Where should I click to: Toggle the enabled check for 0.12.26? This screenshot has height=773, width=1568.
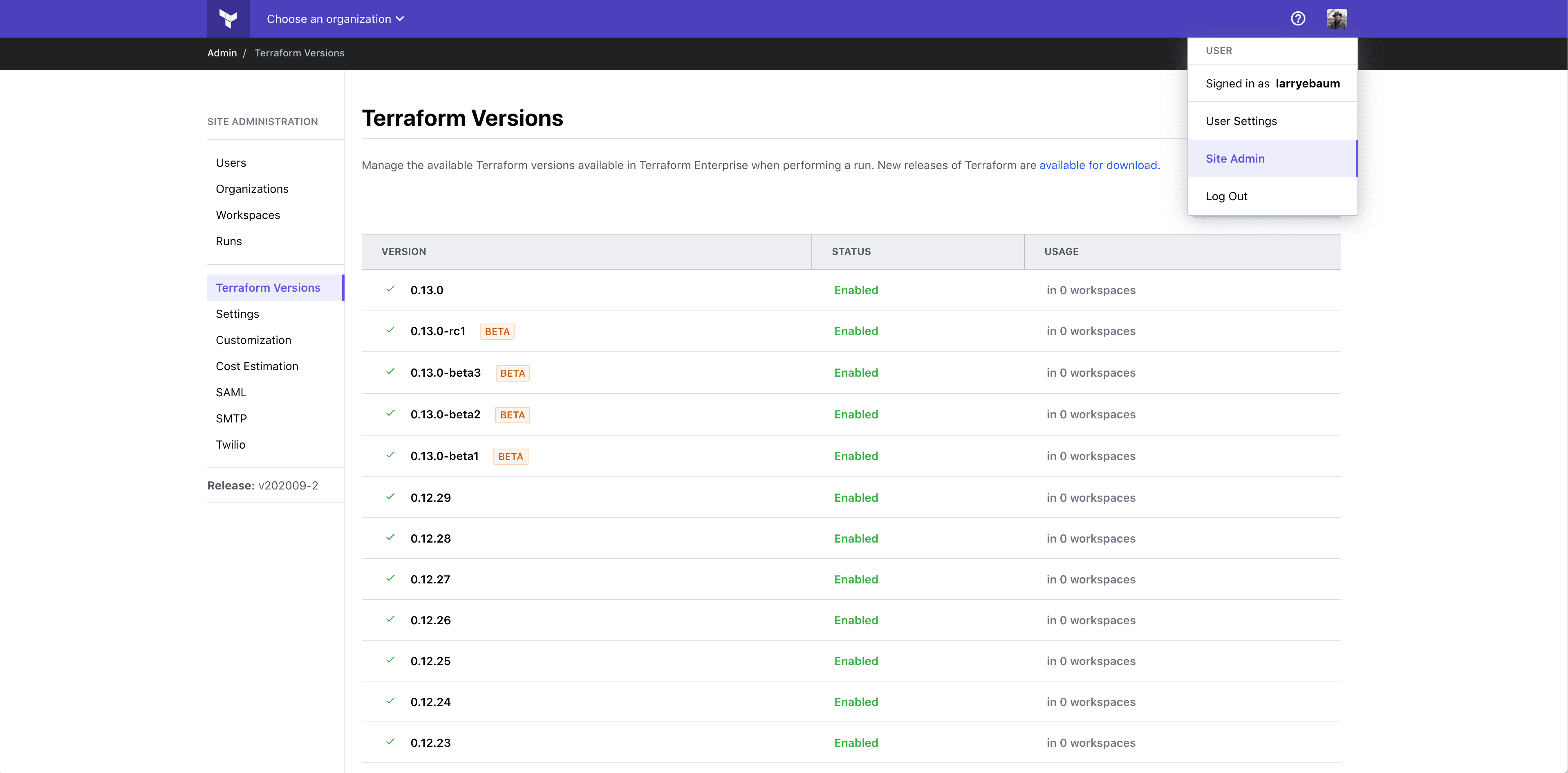click(390, 620)
